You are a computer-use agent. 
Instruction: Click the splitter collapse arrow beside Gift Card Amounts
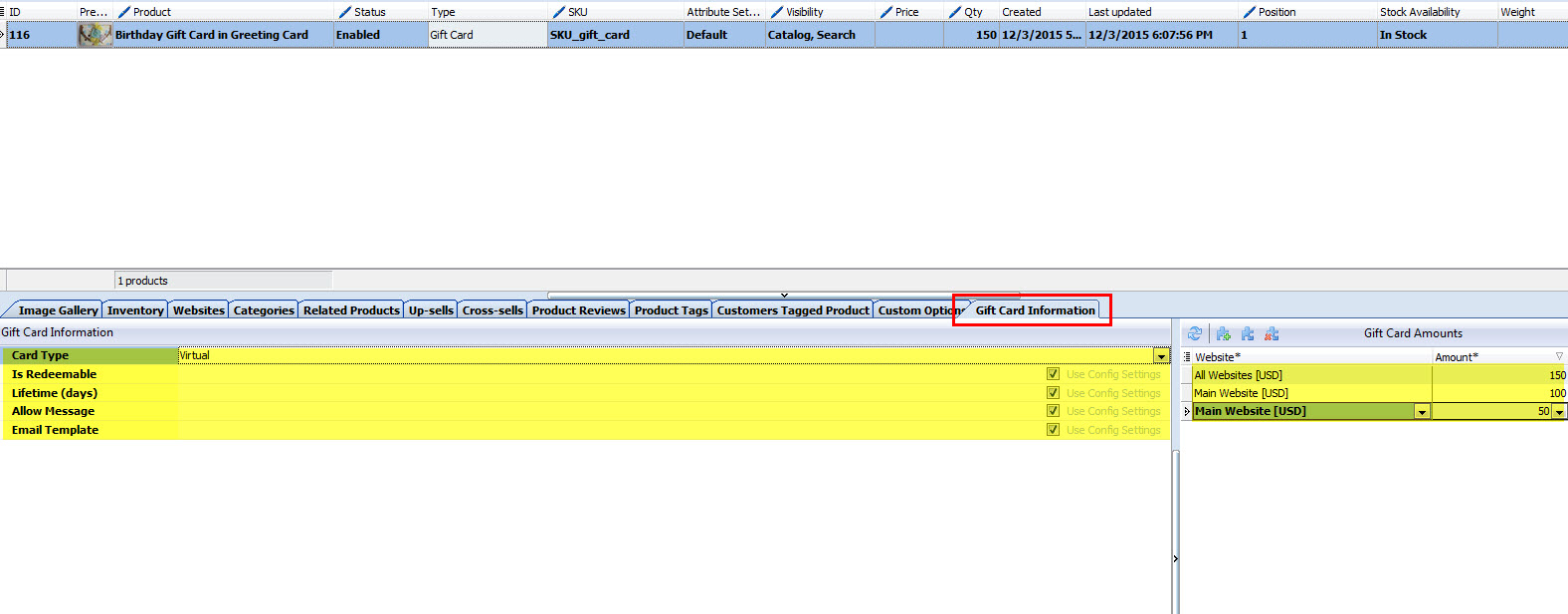pyautogui.click(x=1175, y=559)
